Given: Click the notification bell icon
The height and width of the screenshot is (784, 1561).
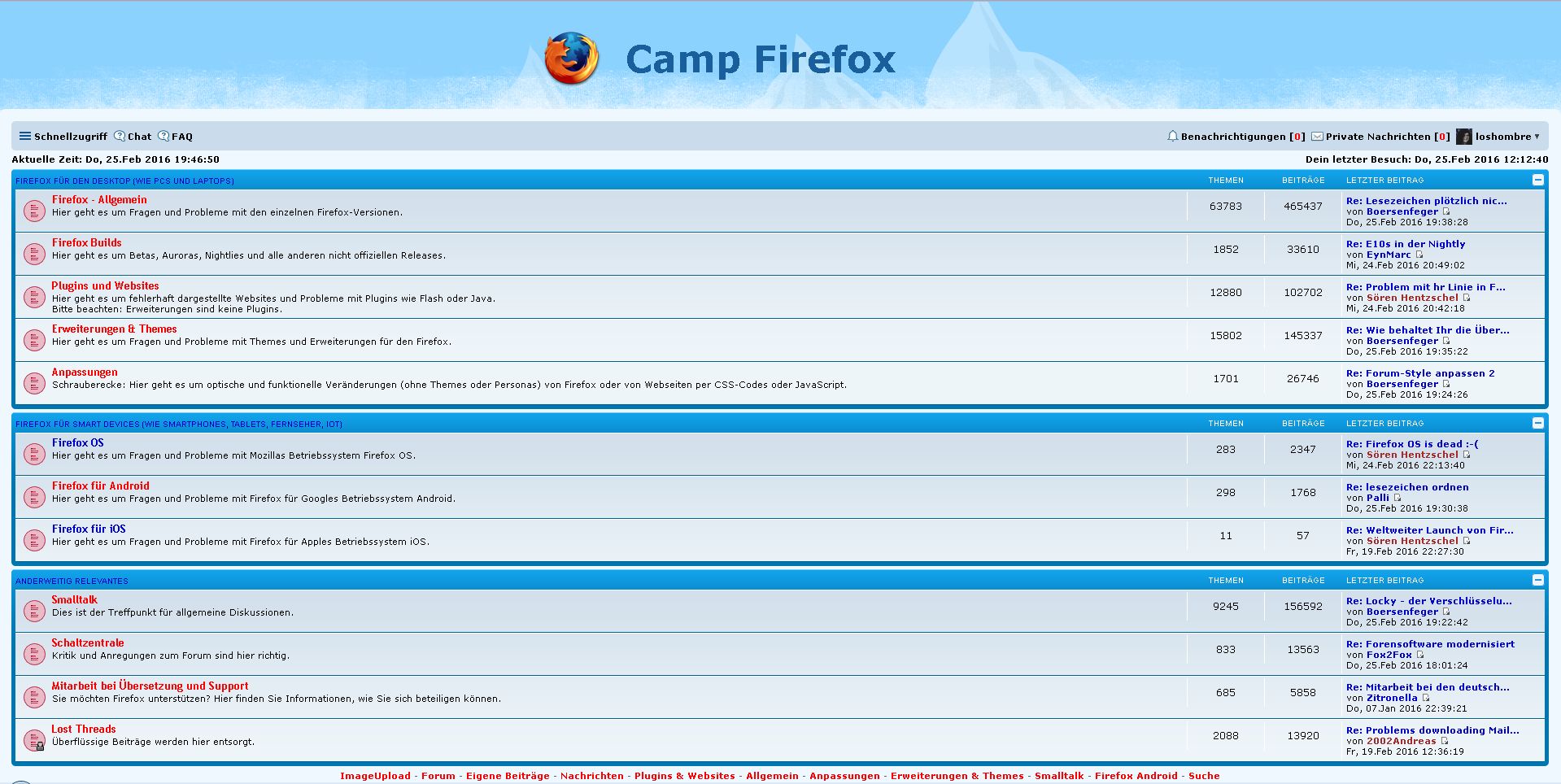Looking at the screenshot, I should 1172,136.
